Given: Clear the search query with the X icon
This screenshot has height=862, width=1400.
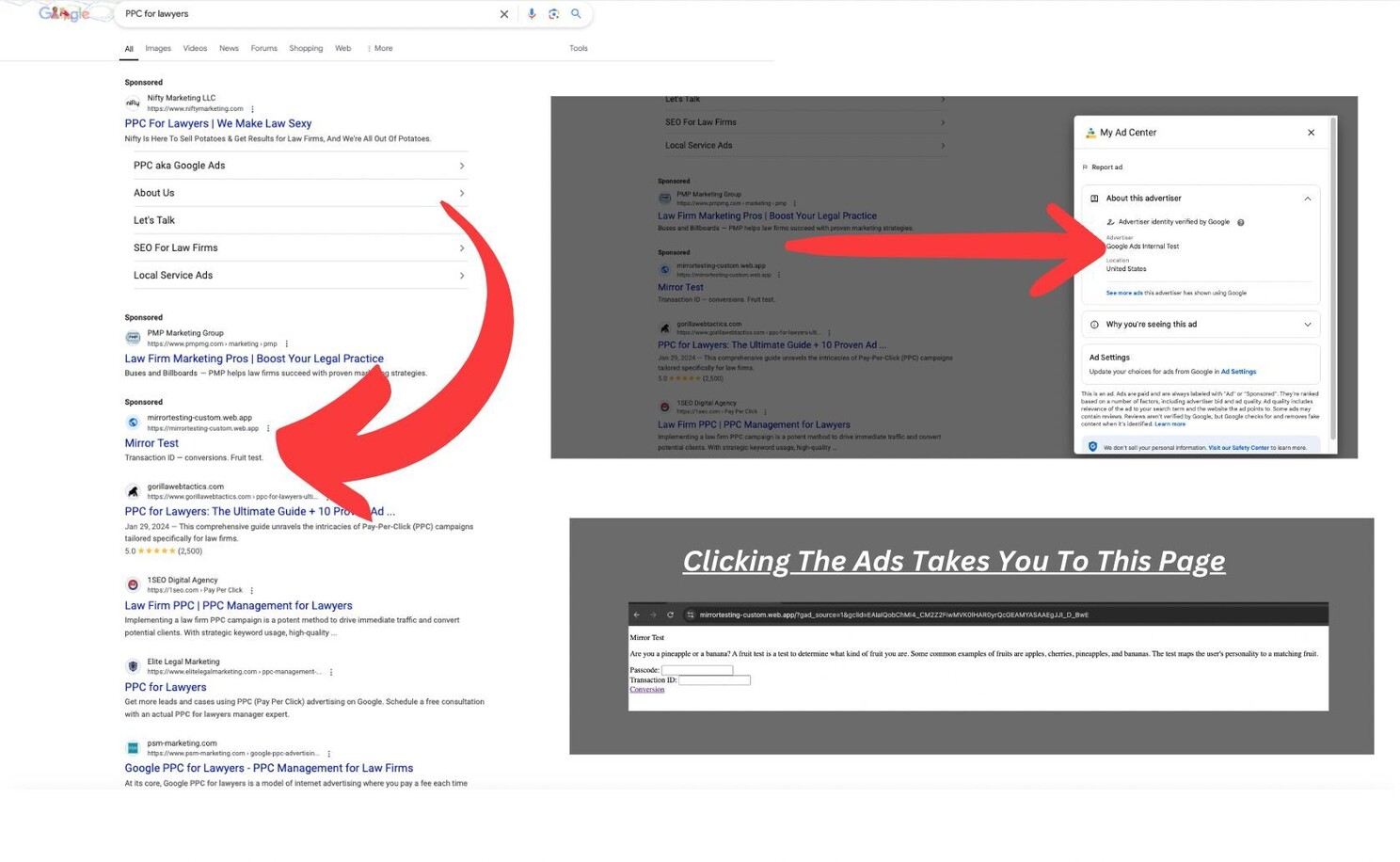Looking at the screenshot, I should click(x=504, y=14).
